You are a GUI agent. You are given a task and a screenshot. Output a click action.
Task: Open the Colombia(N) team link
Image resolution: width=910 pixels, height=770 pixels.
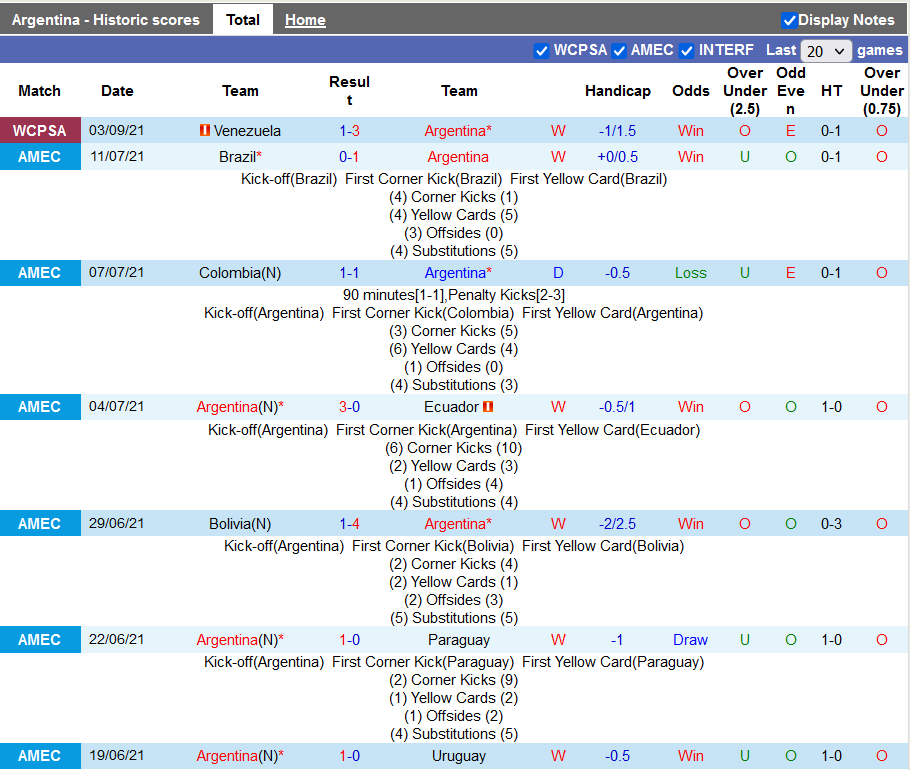point(240,273)
